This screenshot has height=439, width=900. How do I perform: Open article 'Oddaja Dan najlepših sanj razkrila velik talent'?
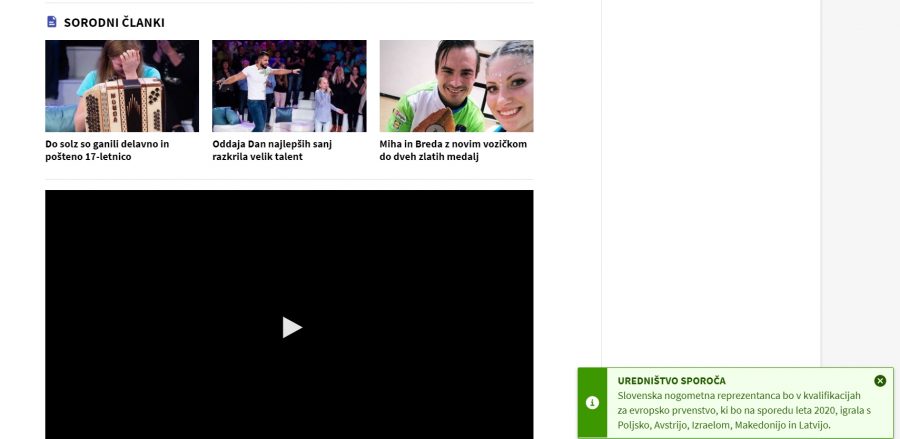click(x=272, y=150)
